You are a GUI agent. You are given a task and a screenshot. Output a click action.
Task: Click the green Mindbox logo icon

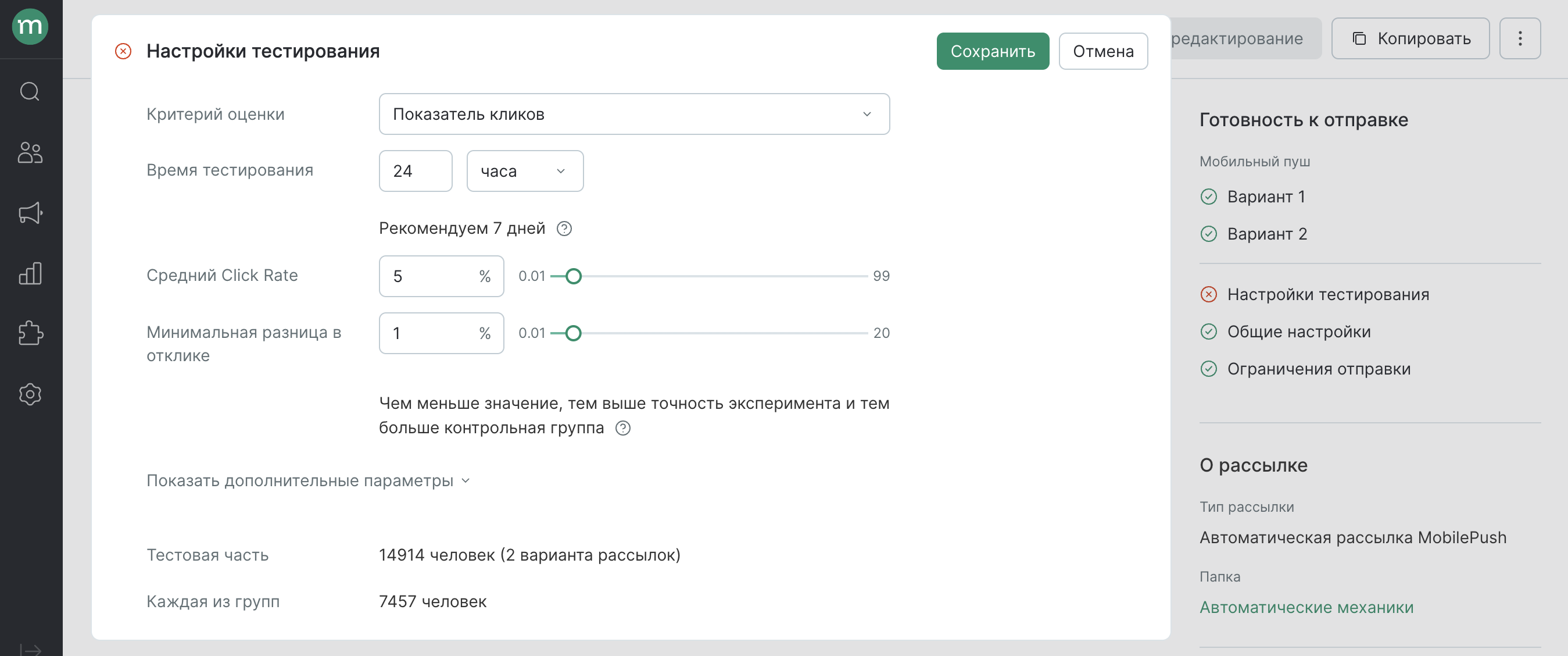30,26
